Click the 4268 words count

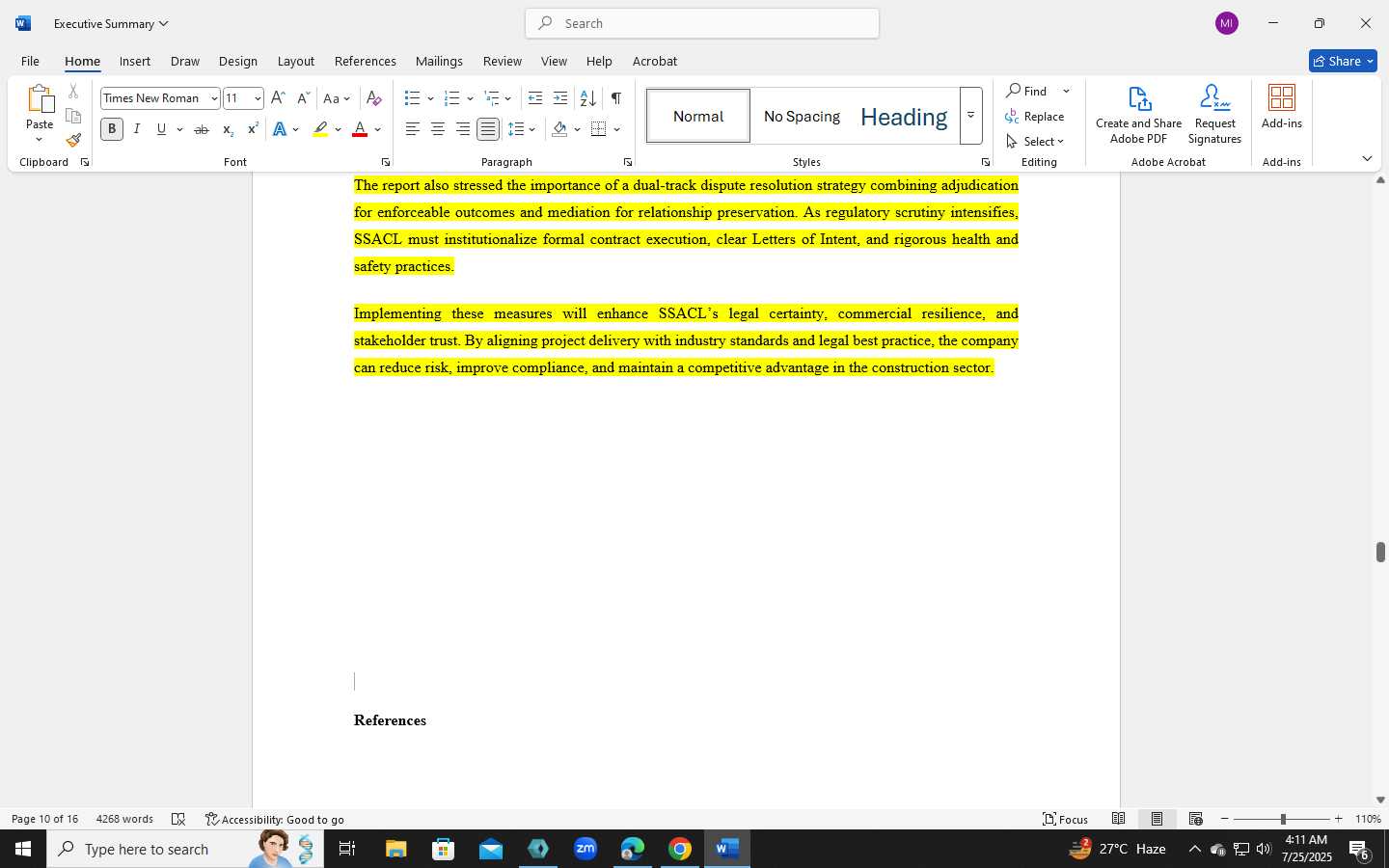pos(124,819)
